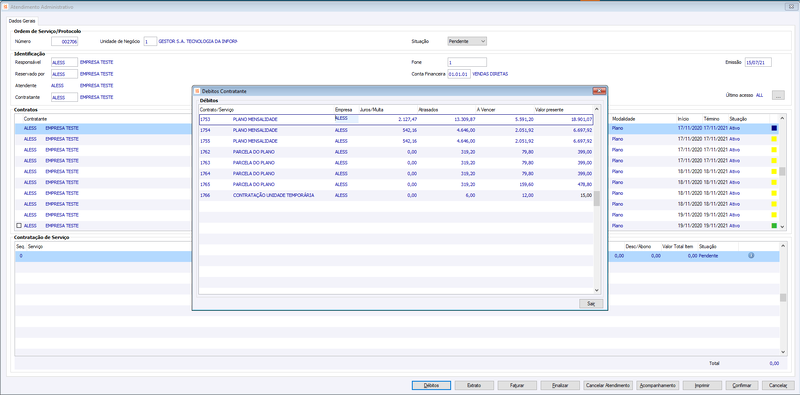The height and width of the screenshot is (395, 800).
Task: Click the Cancelar button
Action: click(x=778, y=385)
